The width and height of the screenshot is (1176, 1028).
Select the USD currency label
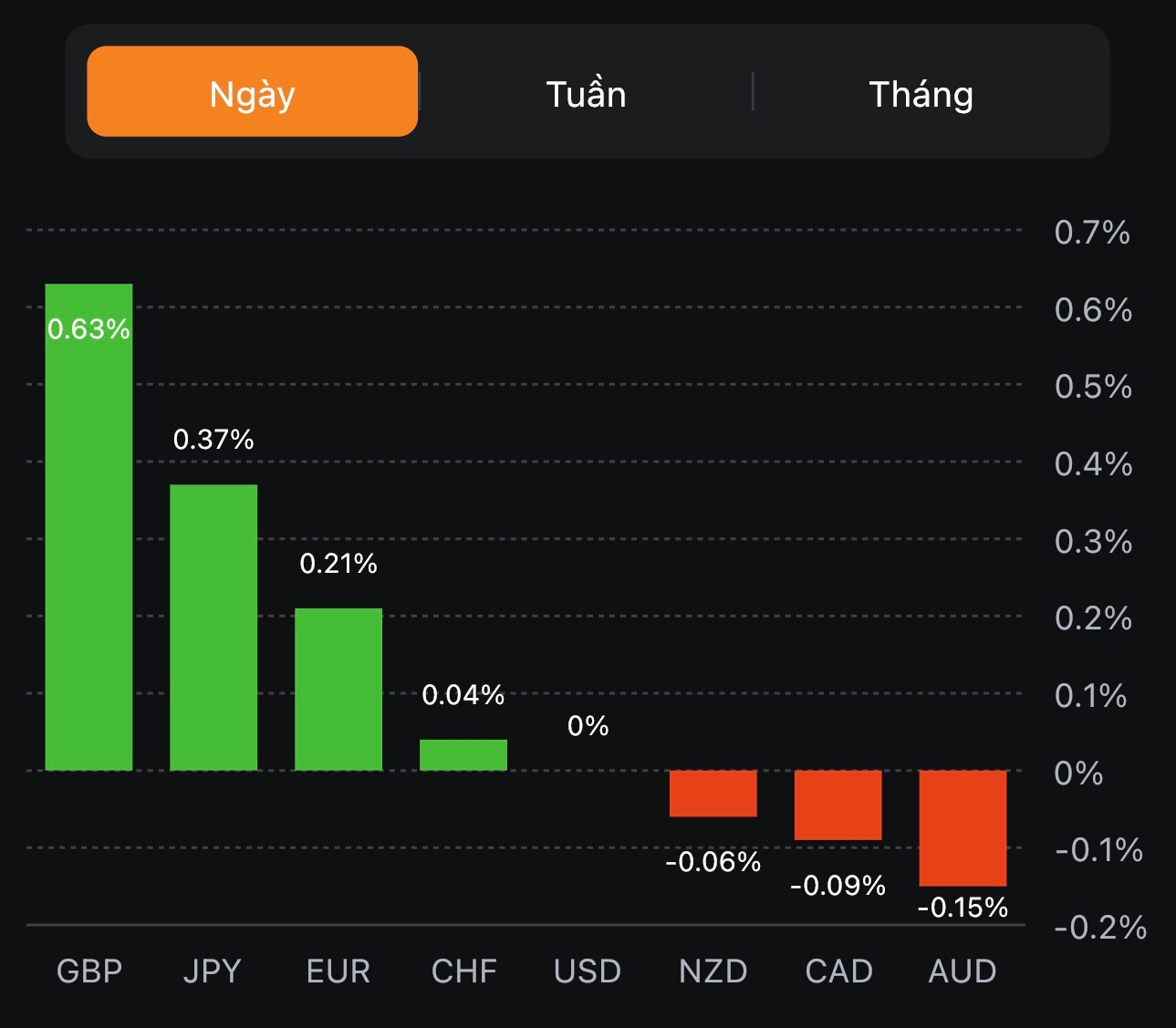[x=588, y=971]
